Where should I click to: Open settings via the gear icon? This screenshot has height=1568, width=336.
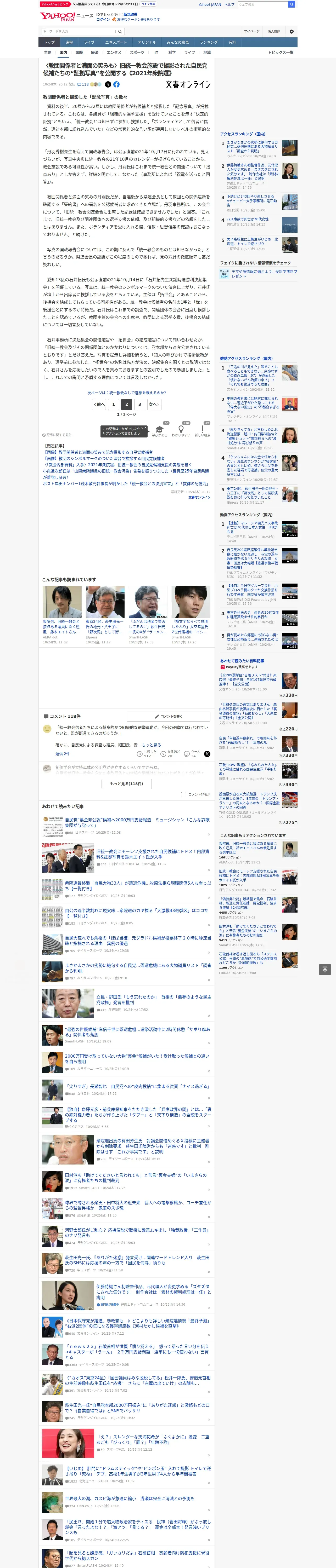click(292, 31)
